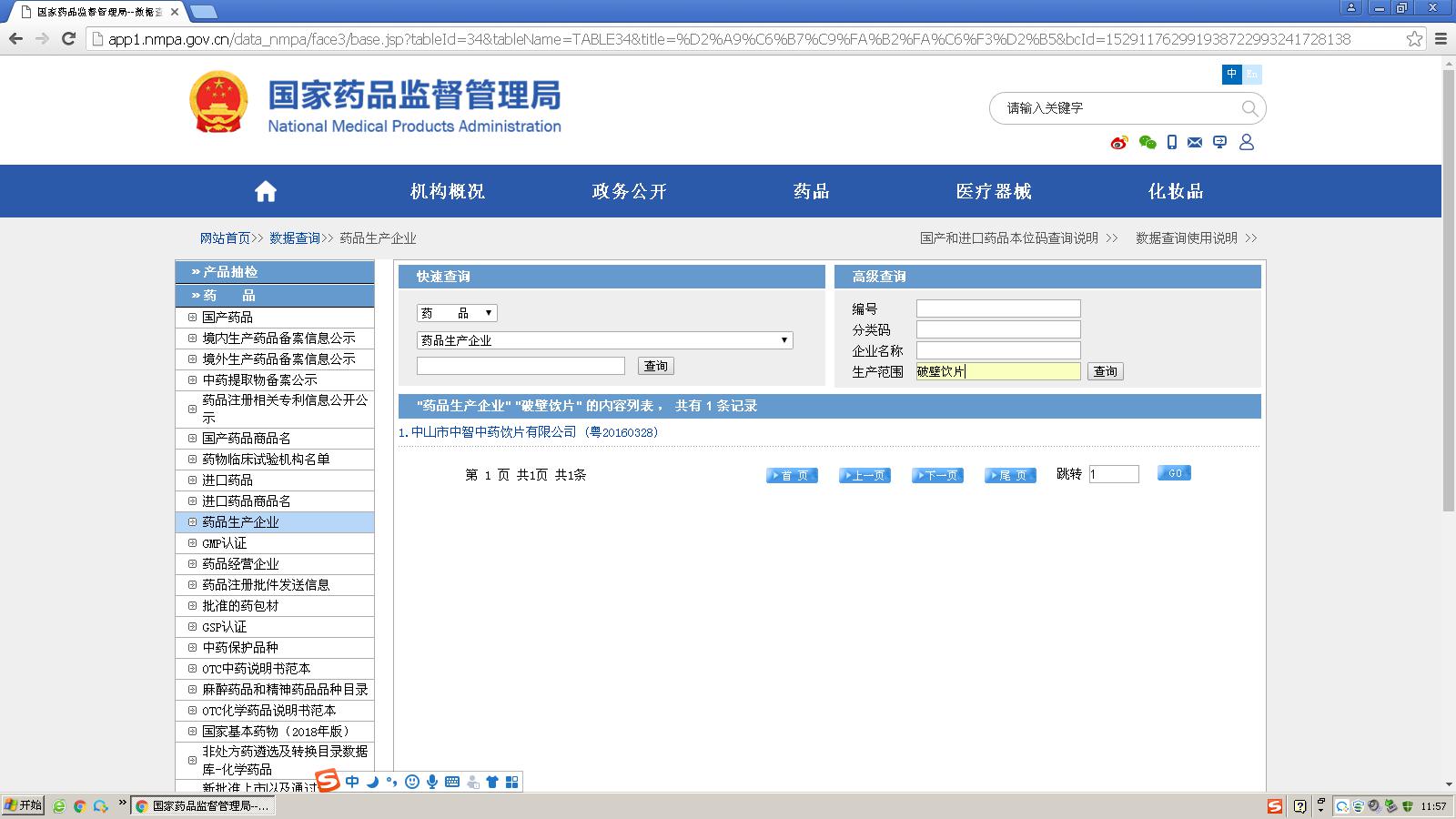
Task: Click the GO page jump button
Action: click(1174, 472)
